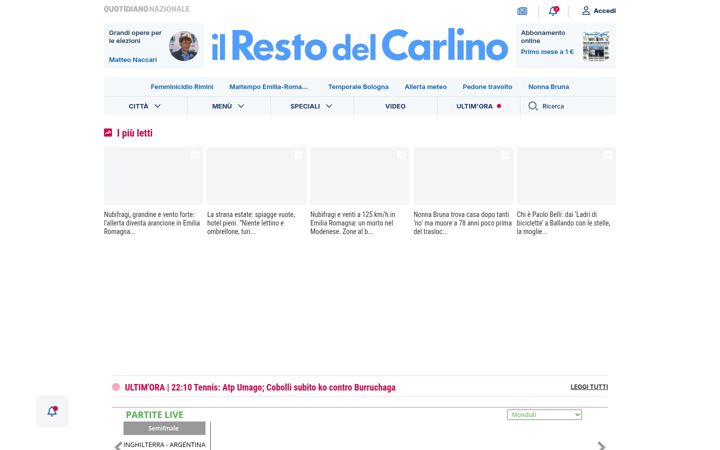Click image above Nubifragi e venti article

pos(360,176)
